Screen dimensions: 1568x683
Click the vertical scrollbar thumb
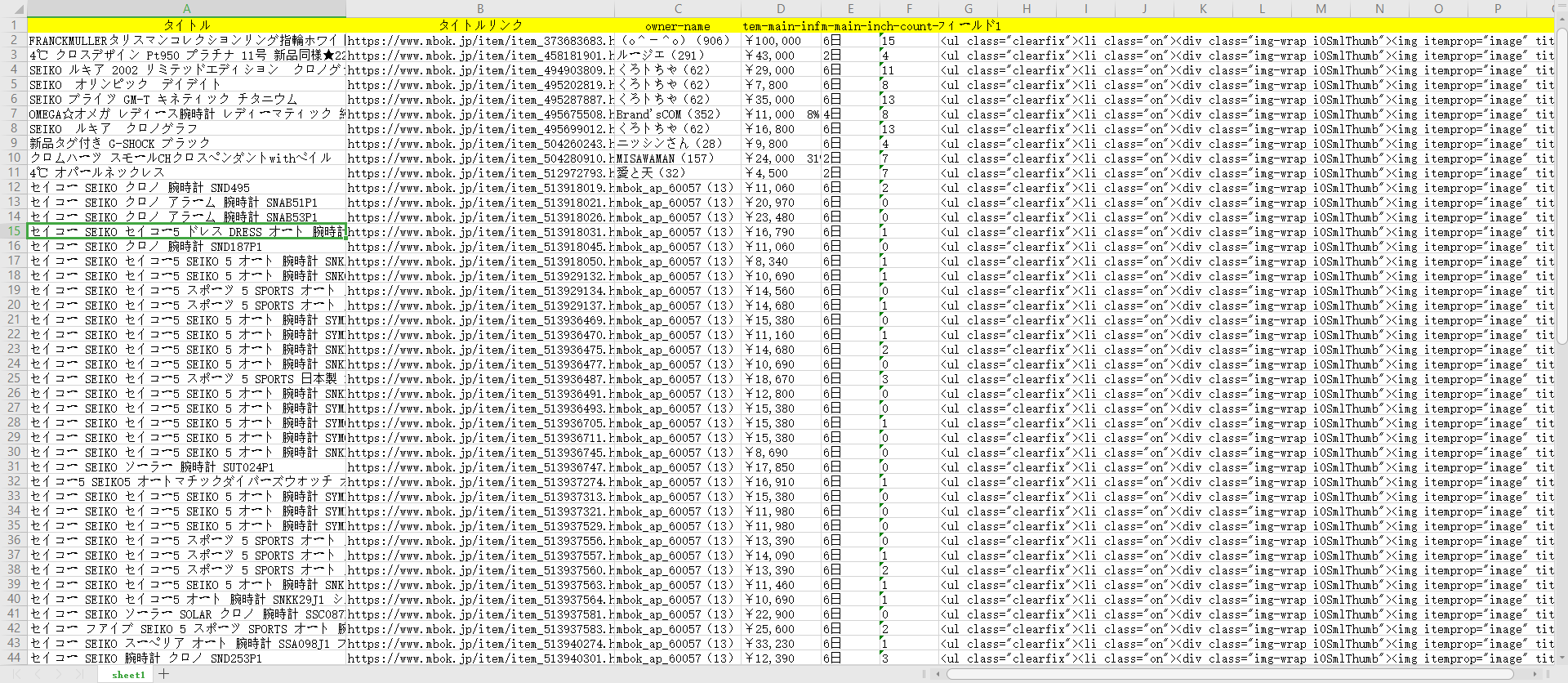(1562, 186)
